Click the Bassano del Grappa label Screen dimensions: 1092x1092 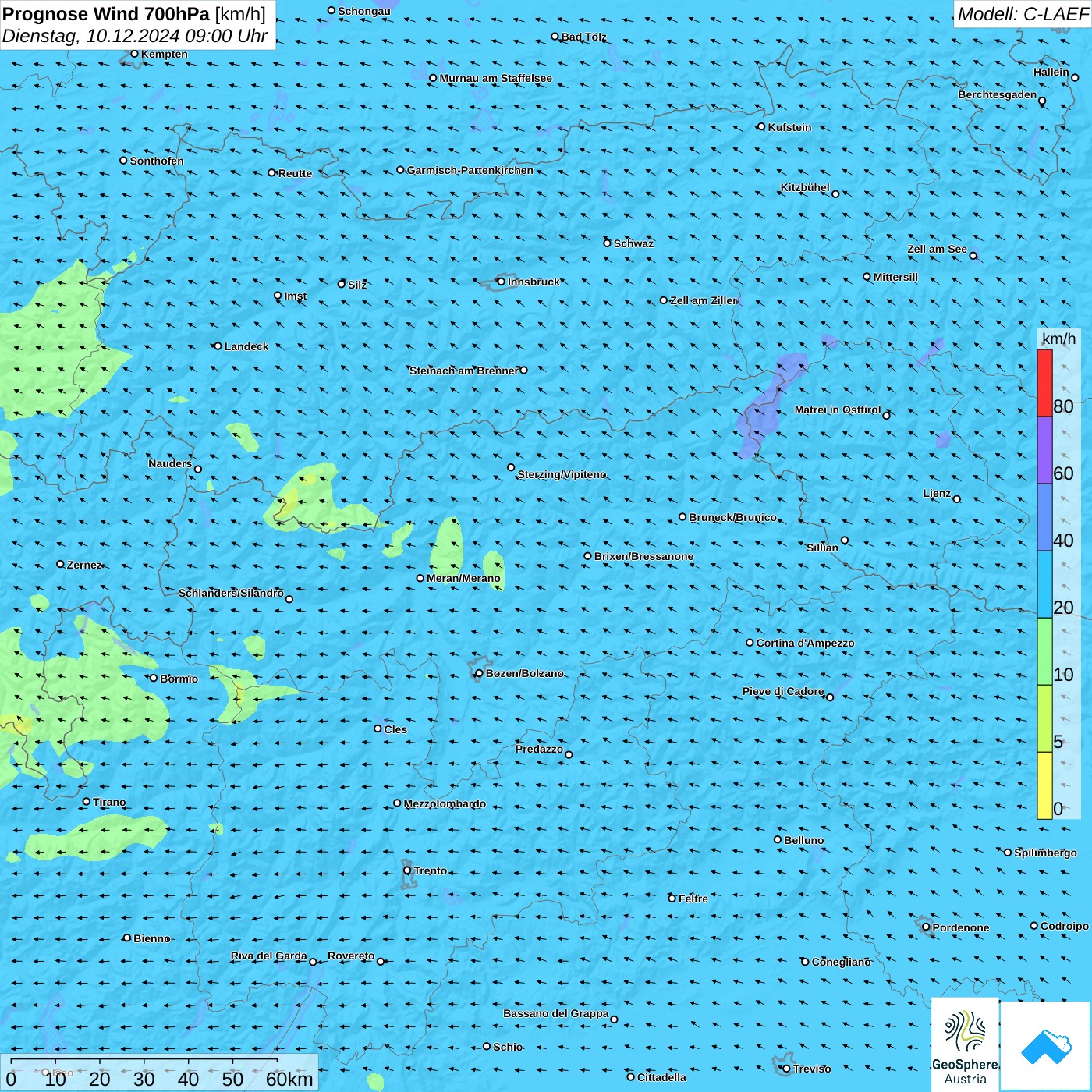point(556,1013)
